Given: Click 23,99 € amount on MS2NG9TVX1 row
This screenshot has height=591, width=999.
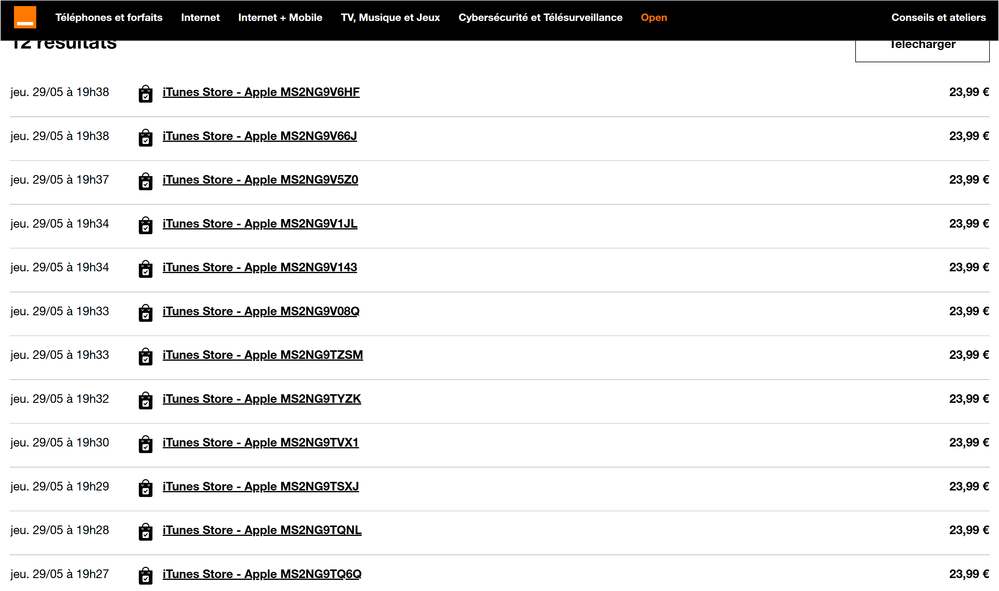Looking at the screenshot, I should (x=969, y=443).
